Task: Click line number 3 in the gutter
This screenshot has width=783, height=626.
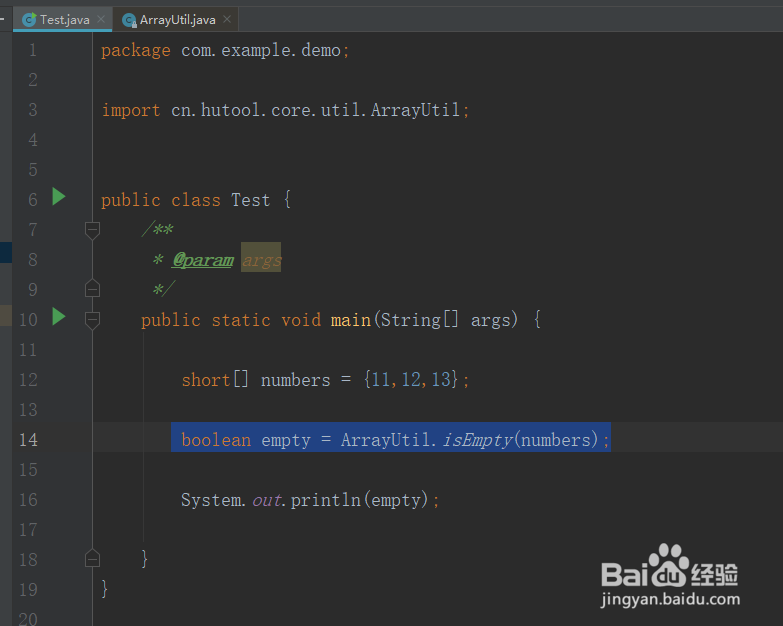Action: (33, 110)
